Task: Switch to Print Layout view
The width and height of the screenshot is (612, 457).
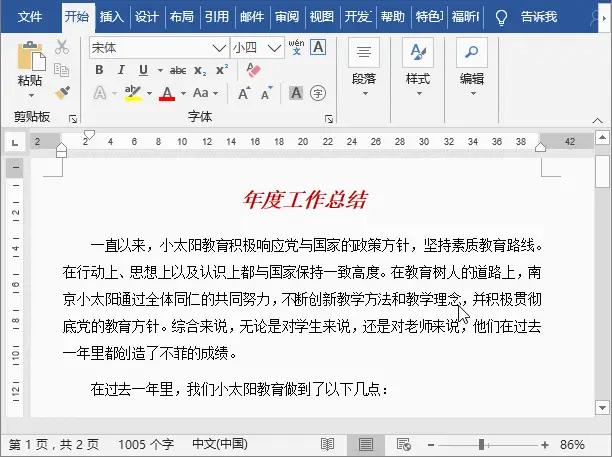Action: 366,444
